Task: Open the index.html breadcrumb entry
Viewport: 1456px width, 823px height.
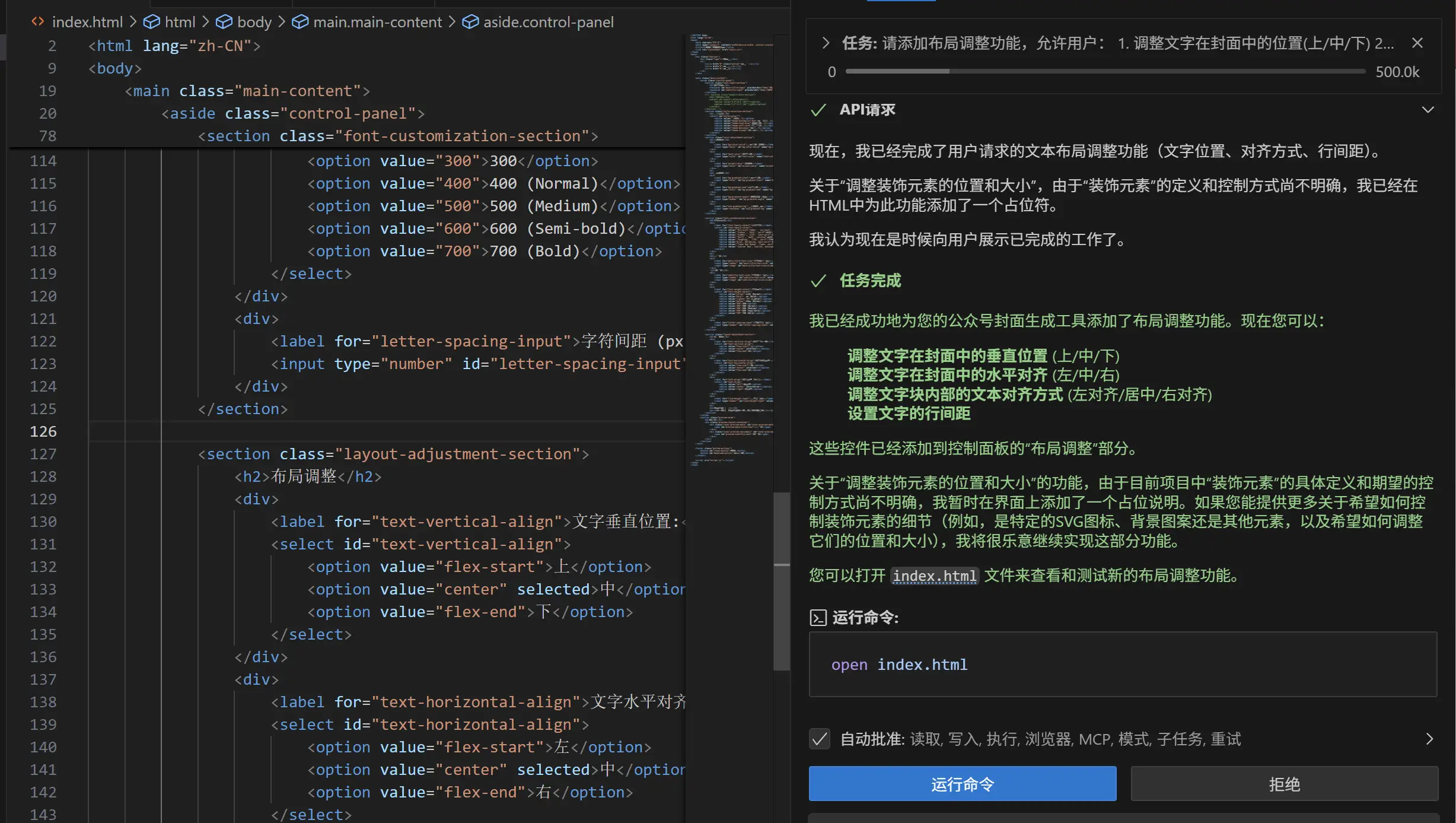Action: (87, 22)
